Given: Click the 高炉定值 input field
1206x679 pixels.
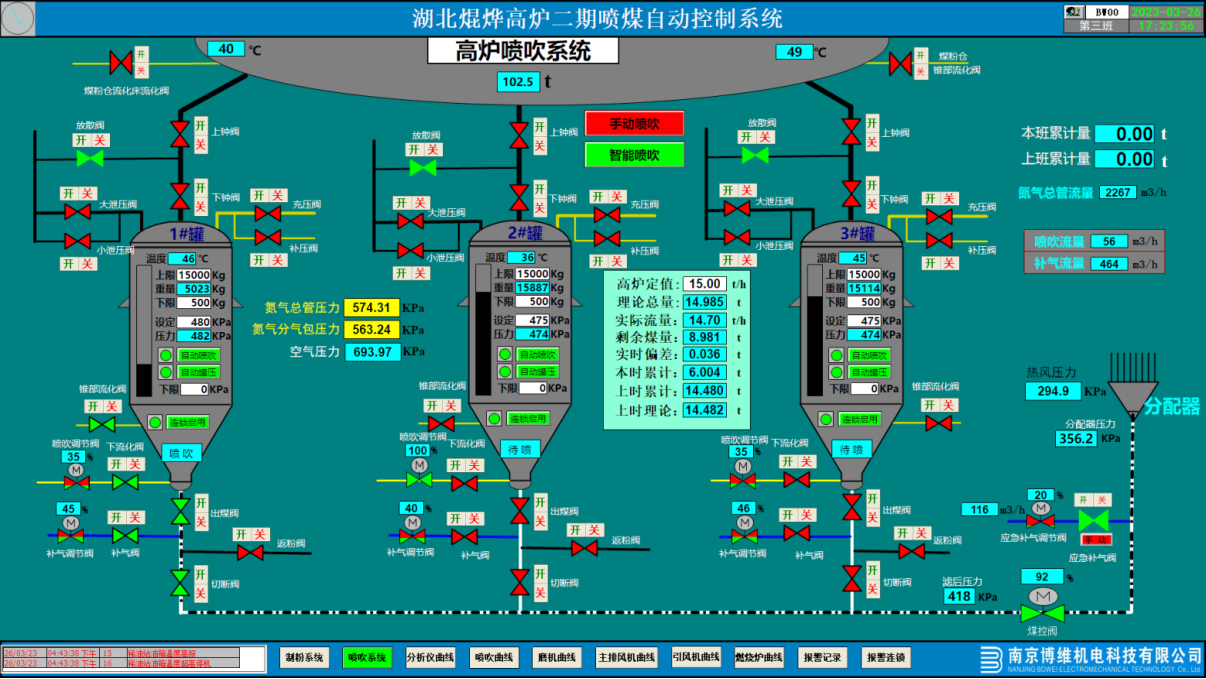Looking at the screenshot, I should click(x=705, y=284).
